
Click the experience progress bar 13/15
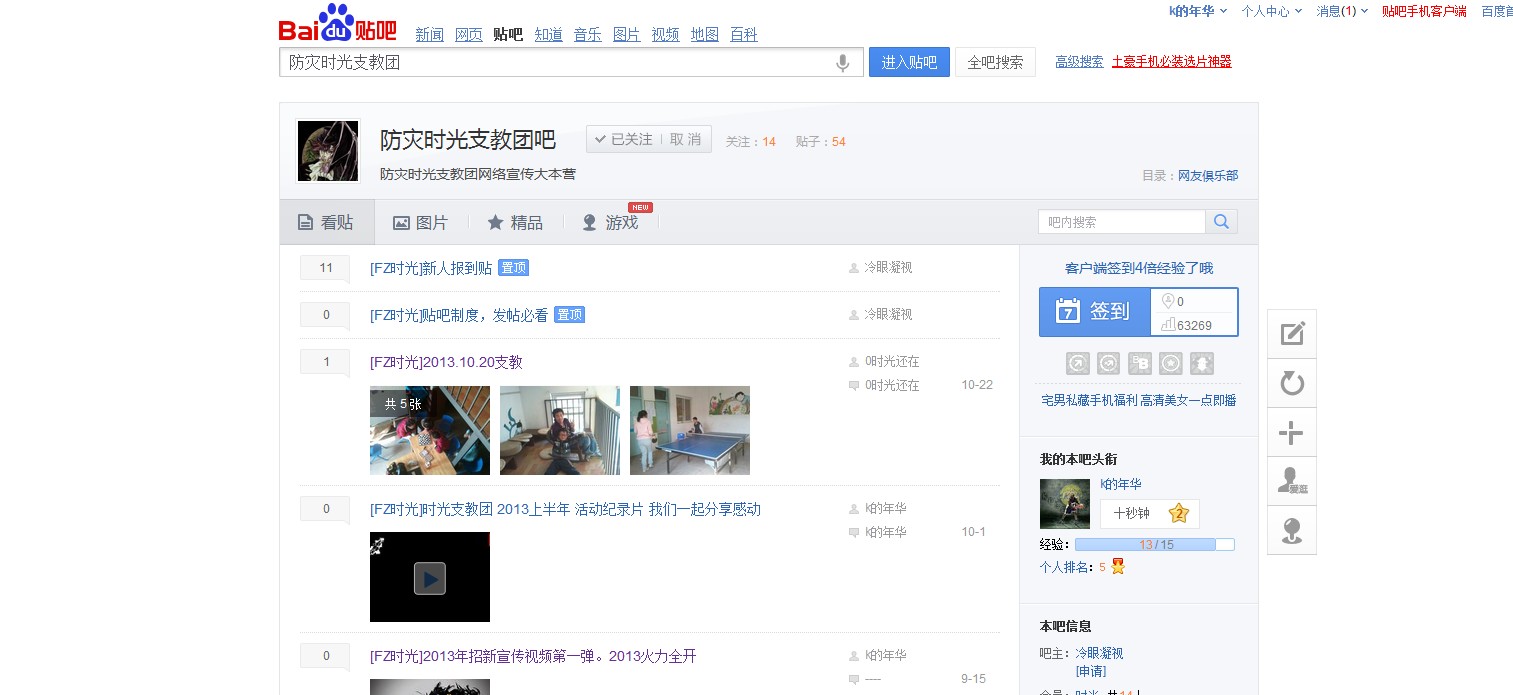click(1154, 545)
